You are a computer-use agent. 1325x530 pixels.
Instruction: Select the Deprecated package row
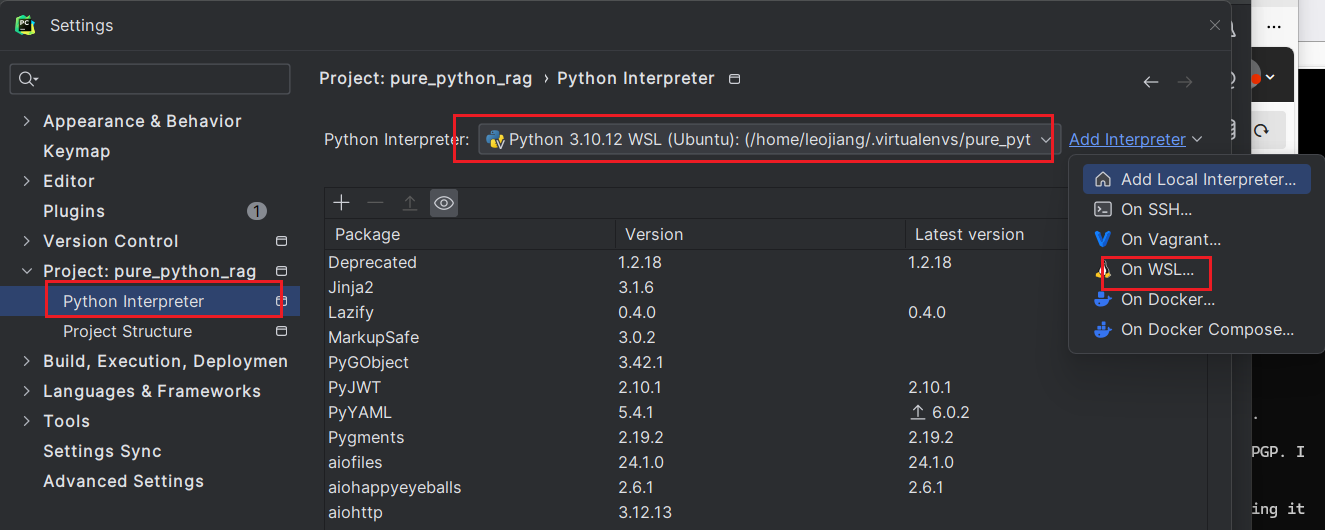click(765, 262)
